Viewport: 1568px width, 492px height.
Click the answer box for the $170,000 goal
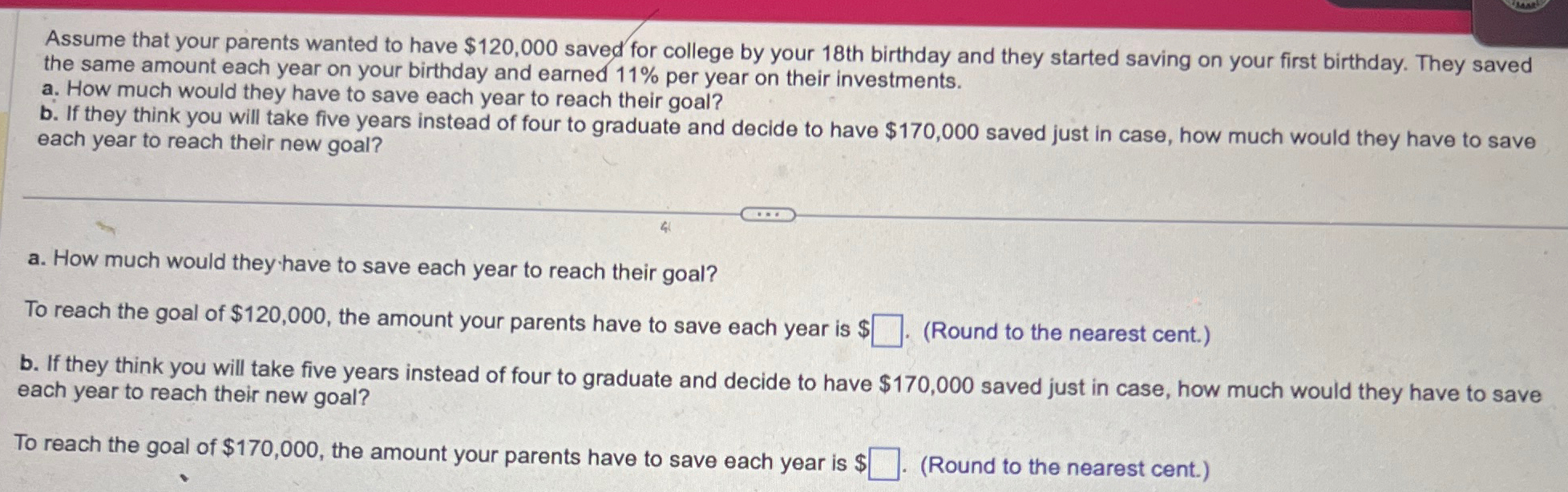[883, 464]
